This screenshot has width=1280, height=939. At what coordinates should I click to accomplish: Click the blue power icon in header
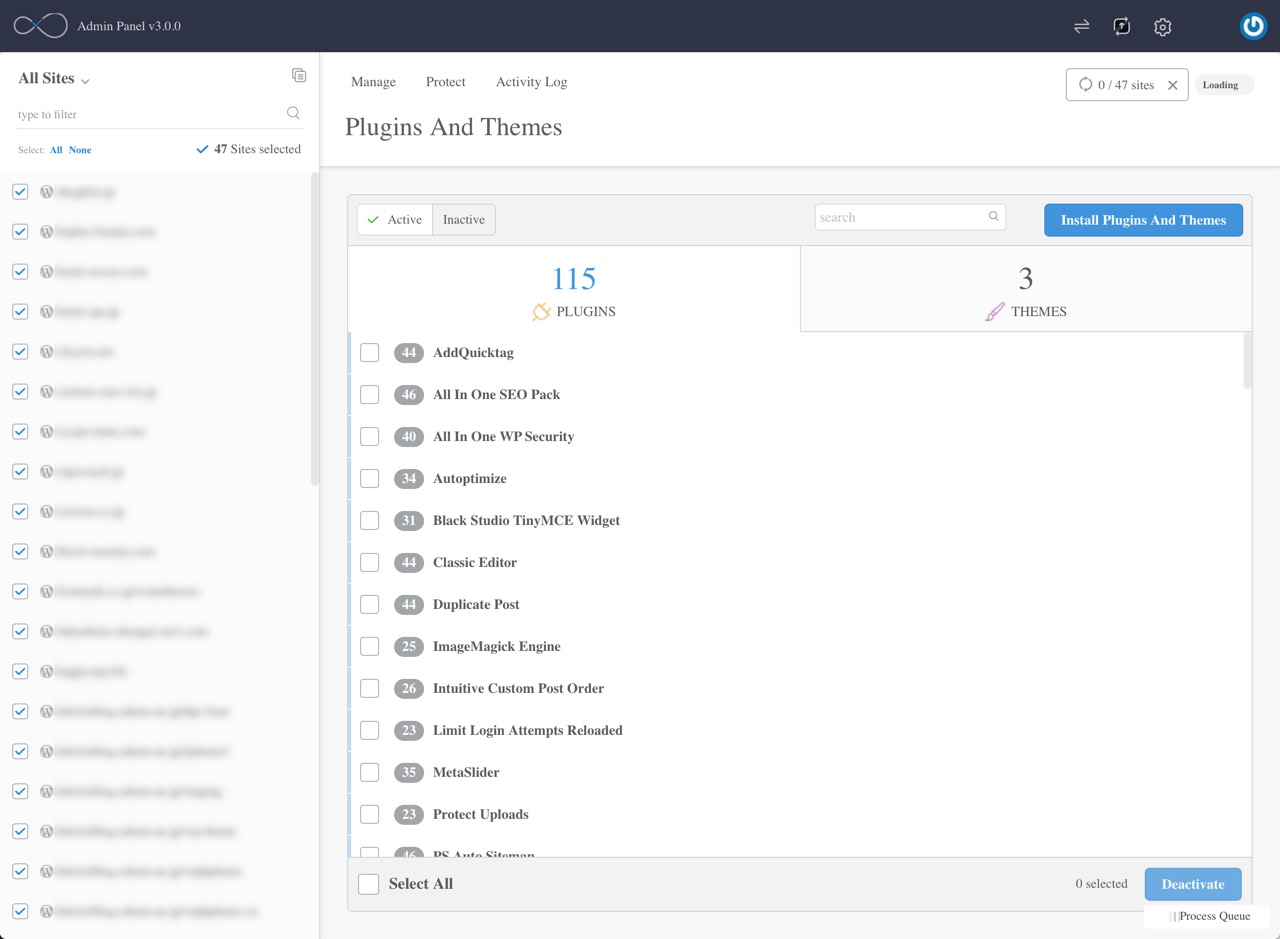pyautogui.click(x=1253, y=26)
